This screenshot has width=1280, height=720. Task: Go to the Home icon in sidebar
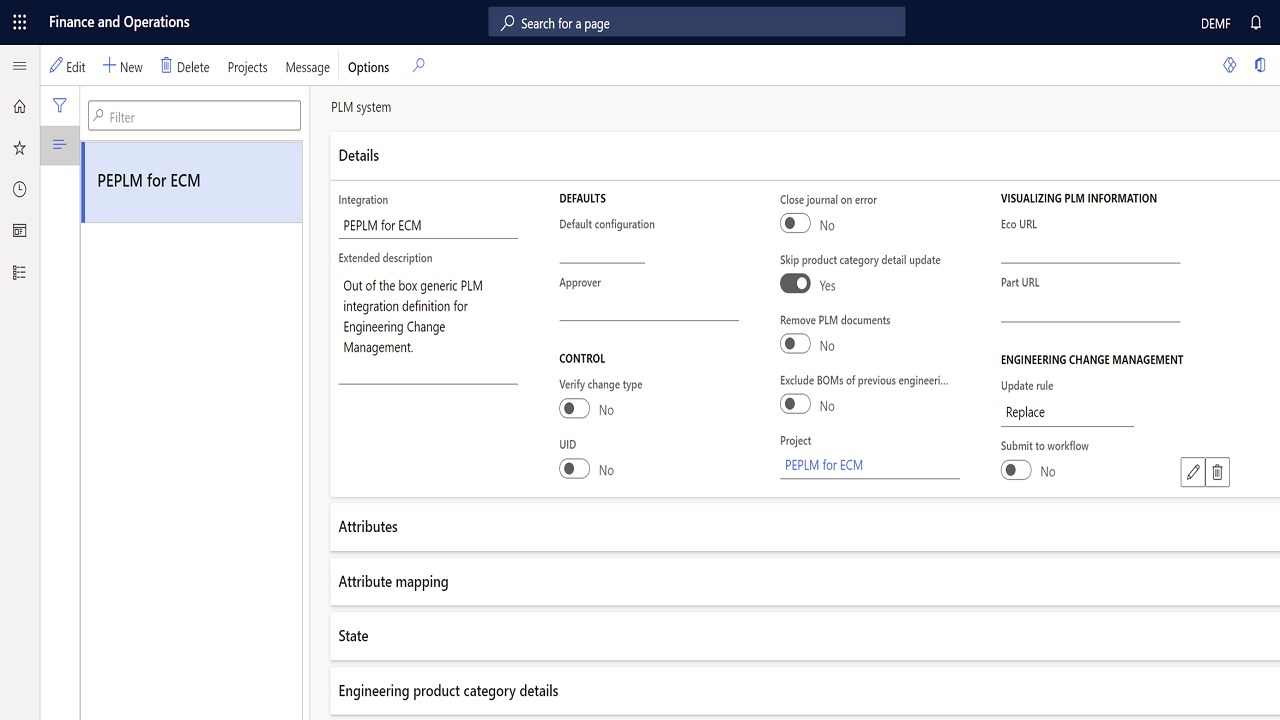tap(19, 106)
